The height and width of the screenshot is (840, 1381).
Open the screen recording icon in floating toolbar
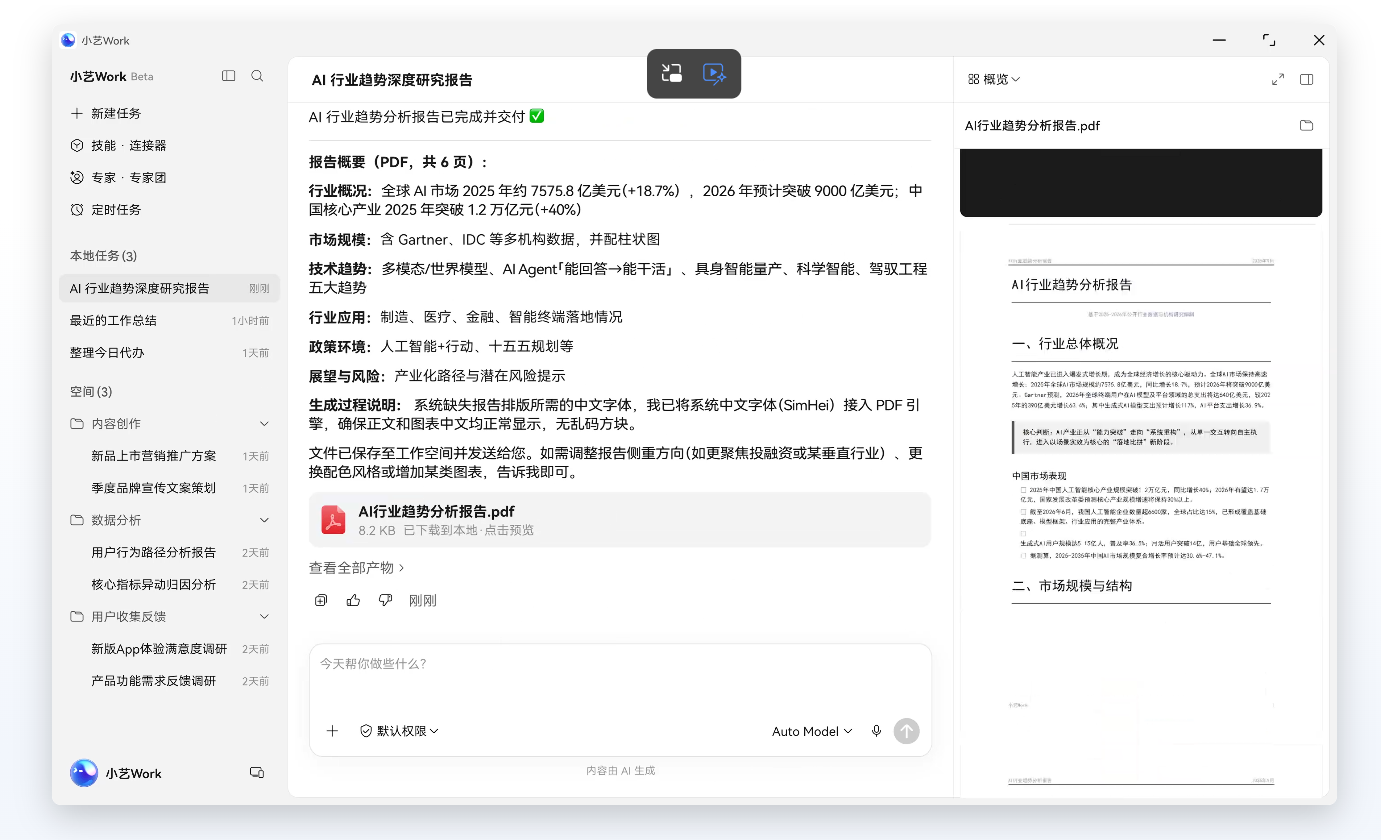(714, 73)
